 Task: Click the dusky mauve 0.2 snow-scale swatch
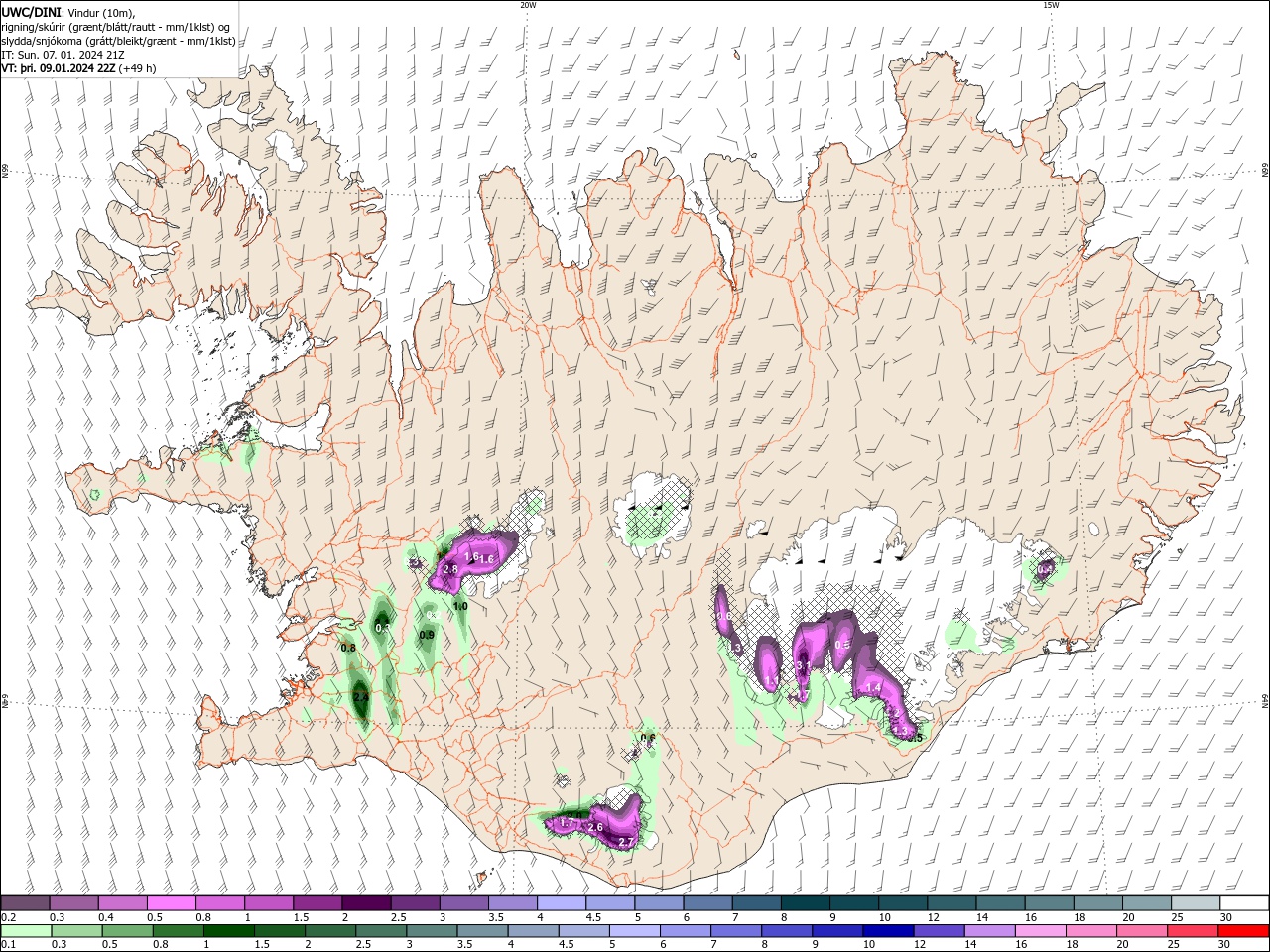[25, 902]
